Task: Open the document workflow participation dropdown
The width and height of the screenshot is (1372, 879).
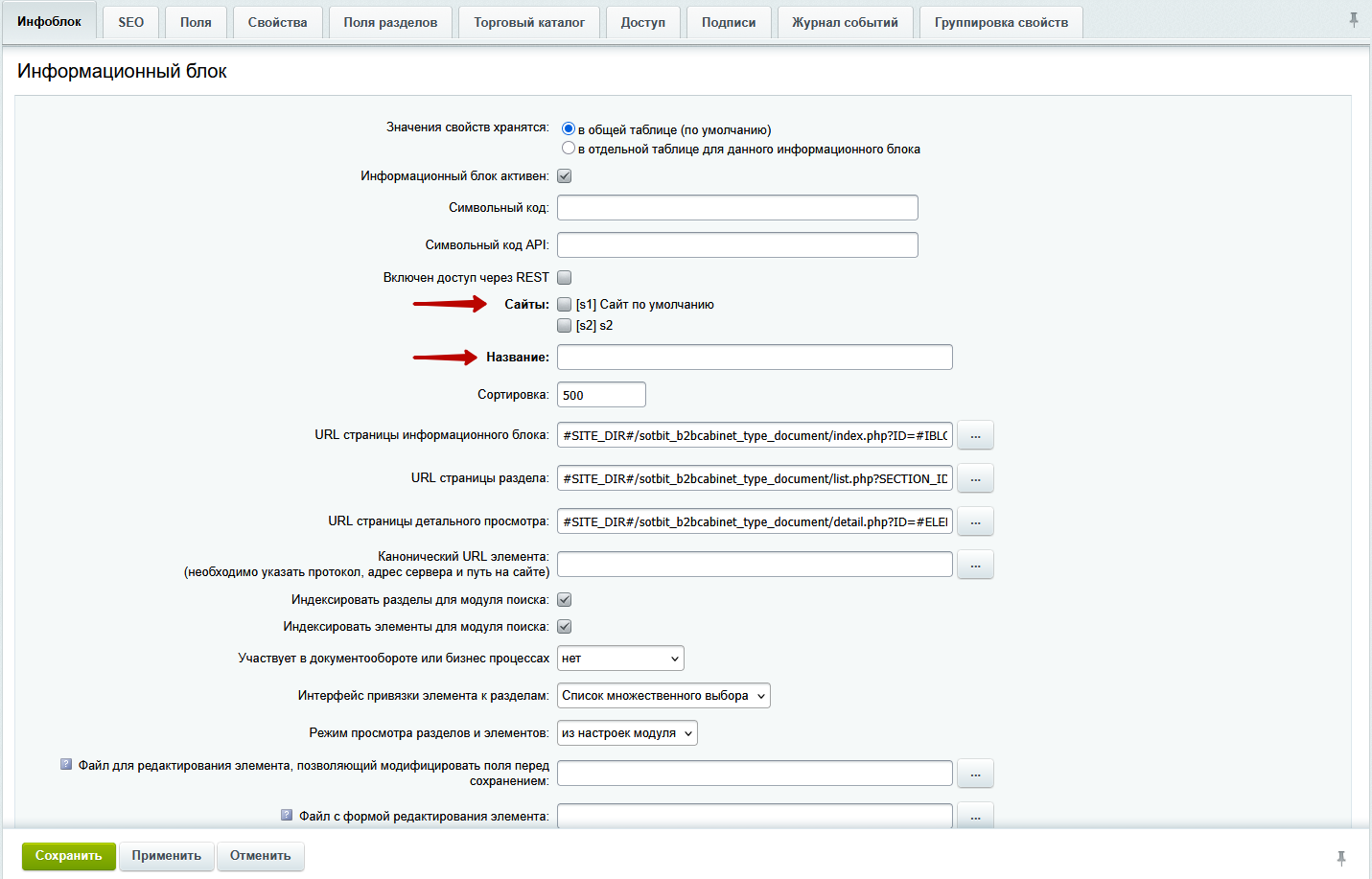Action: click(619, 658)
